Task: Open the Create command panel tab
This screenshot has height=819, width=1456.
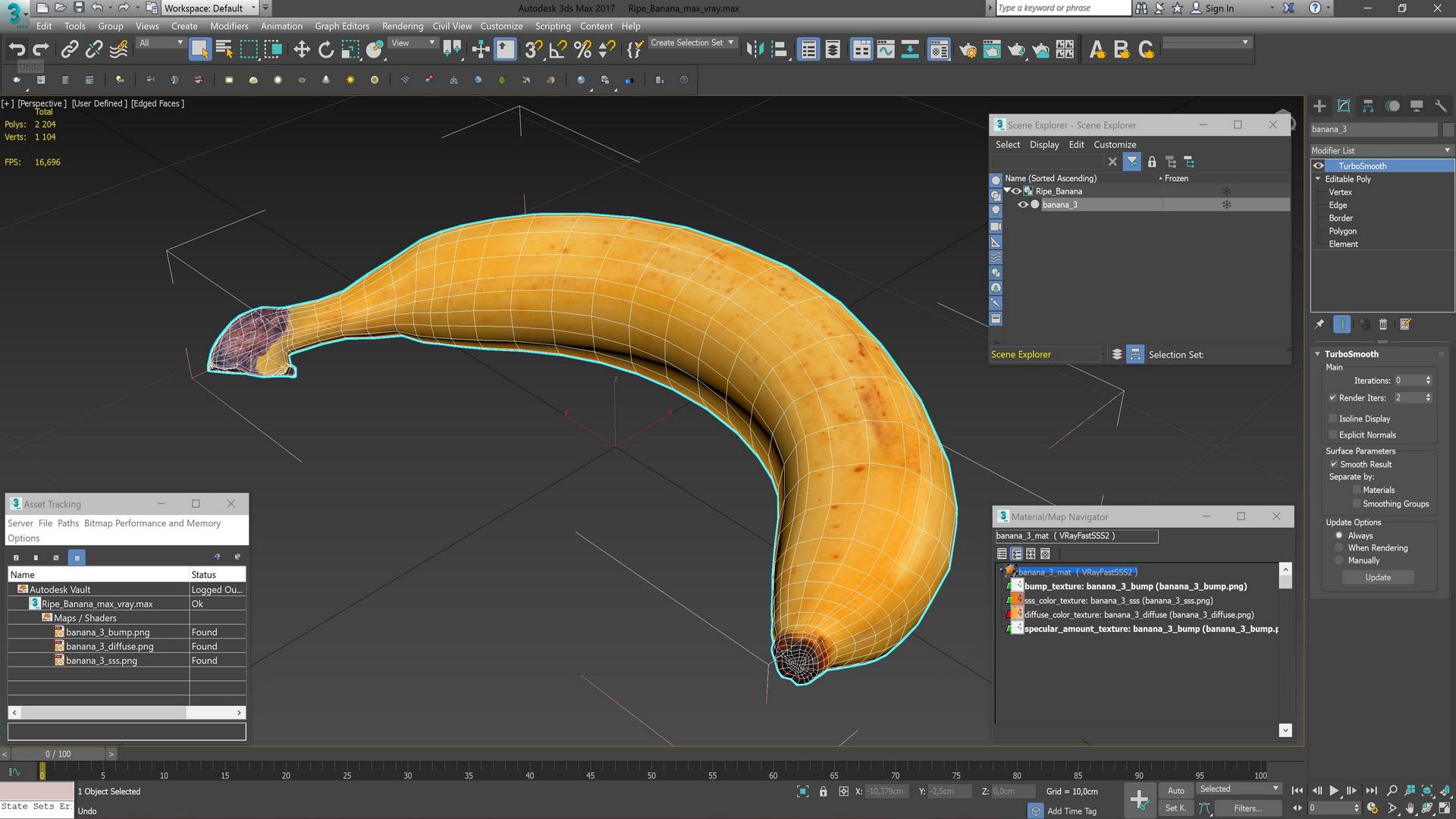Action: [1319, 106]
